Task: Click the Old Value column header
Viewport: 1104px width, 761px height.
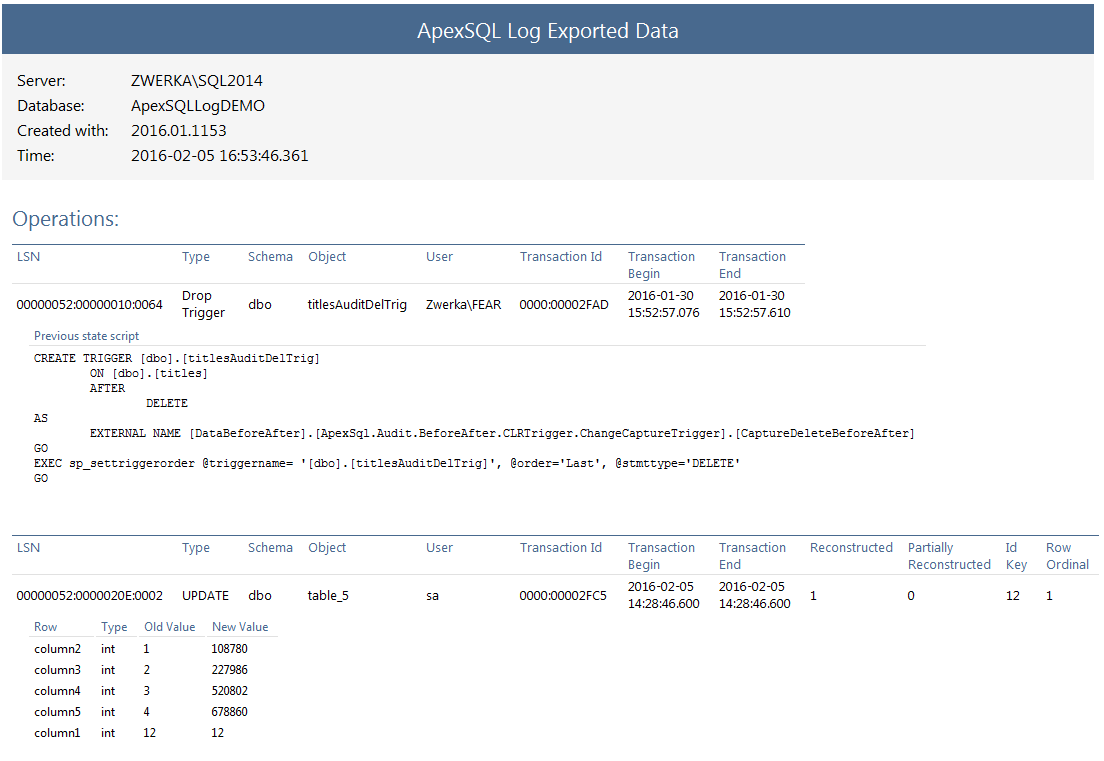Action: click(x=170, y=627)
